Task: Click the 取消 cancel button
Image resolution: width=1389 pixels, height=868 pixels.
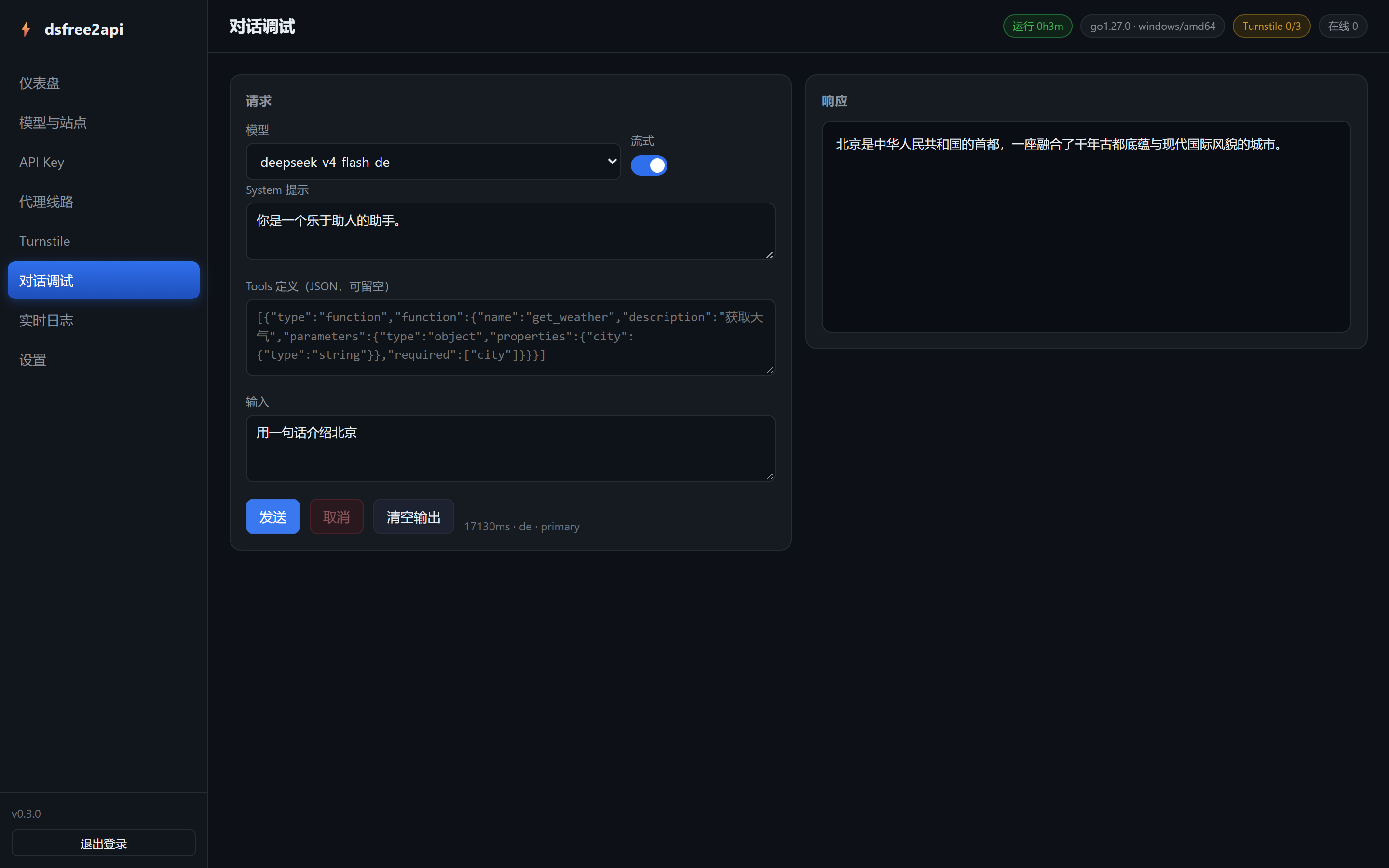Action: 336,516
